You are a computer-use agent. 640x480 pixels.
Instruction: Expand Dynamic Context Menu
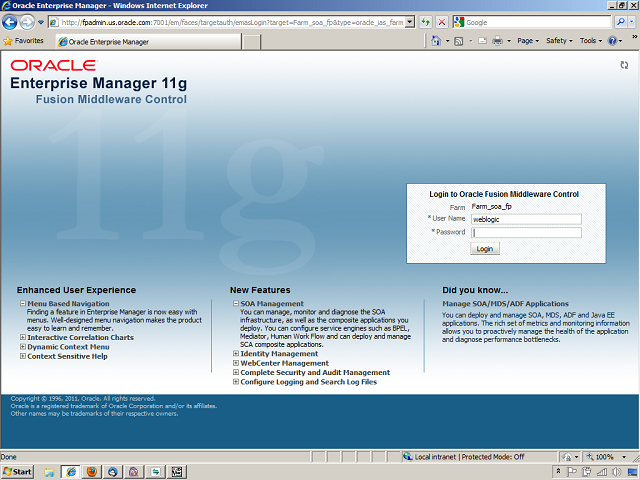[x=23, y=347]
